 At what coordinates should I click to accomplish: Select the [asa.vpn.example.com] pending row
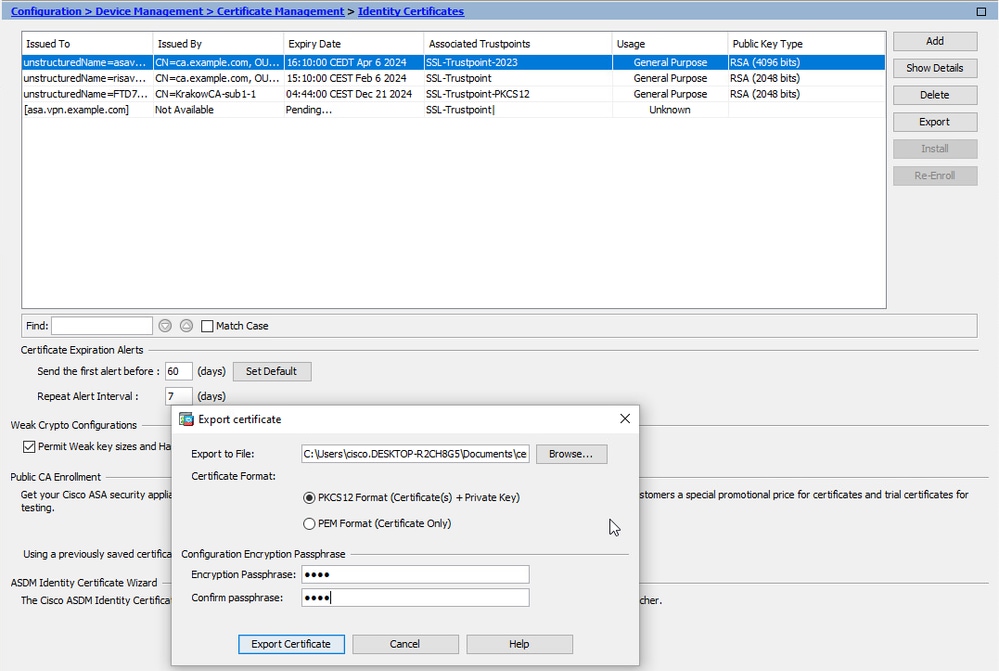(454, 110)
